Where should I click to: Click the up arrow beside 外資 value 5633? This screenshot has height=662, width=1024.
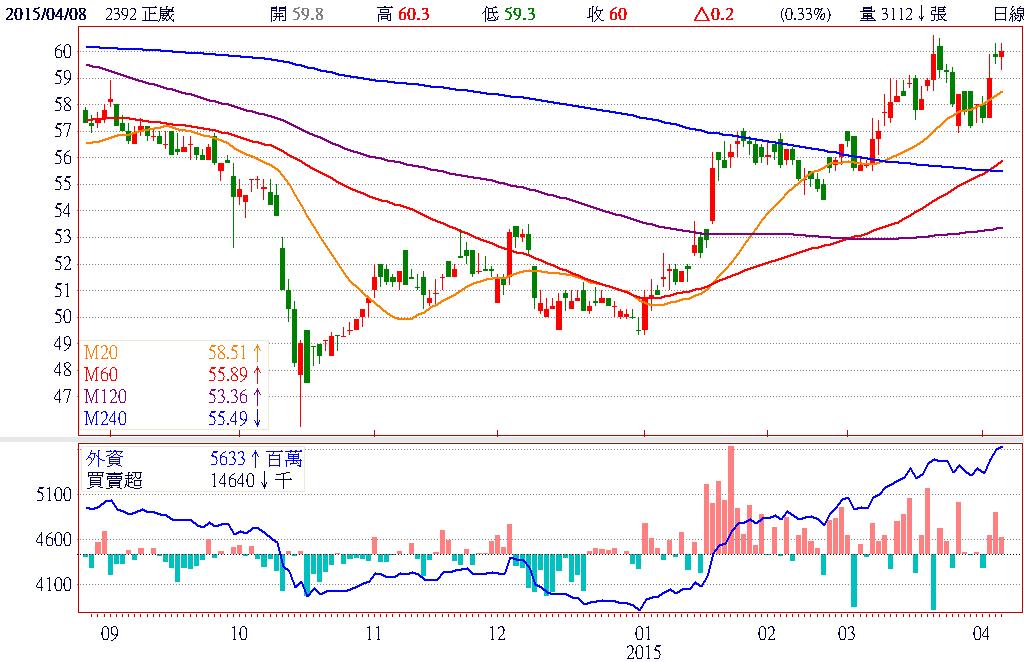[250, 459]
